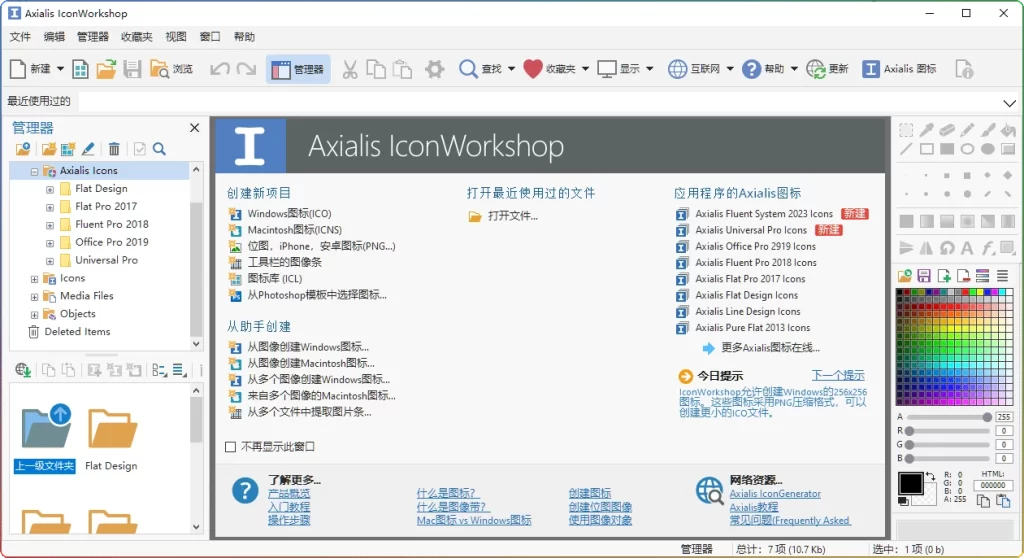This screenshot has width=1024, height=558.
Task: Expand the Fluent Pro 2018 folder node
Action: point(50,225)
